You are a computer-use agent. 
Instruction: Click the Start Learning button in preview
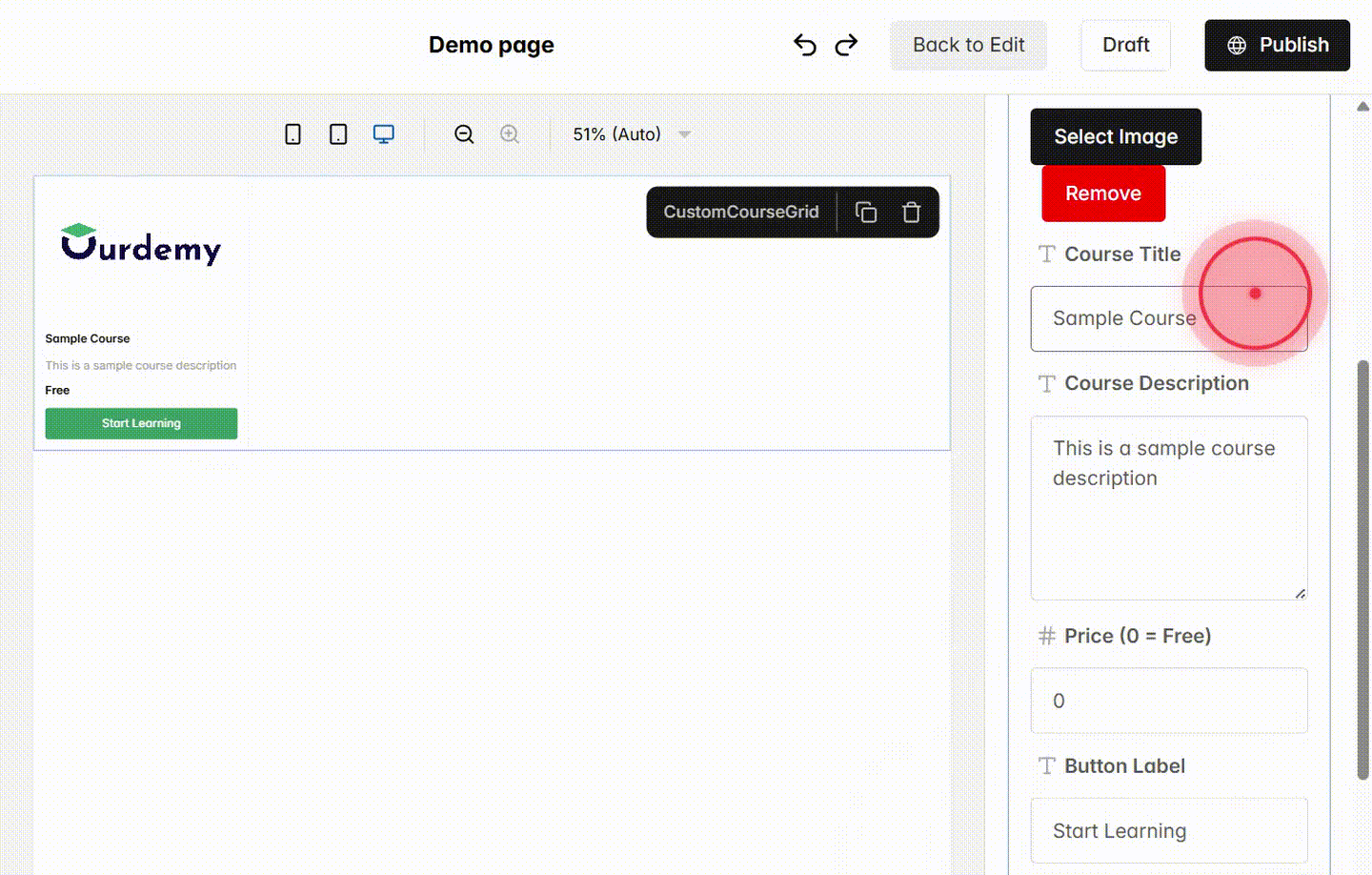coord(141,422)
